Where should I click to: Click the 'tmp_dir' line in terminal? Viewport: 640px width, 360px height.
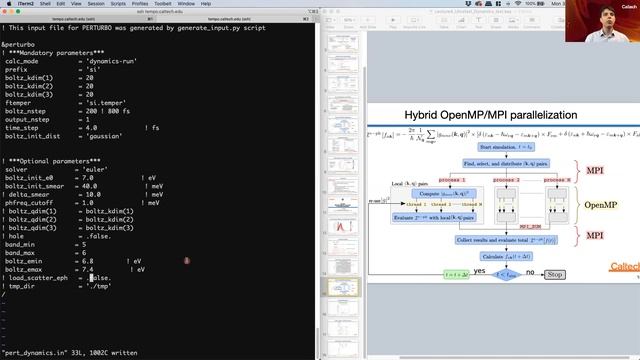click(x=56, y=286)
